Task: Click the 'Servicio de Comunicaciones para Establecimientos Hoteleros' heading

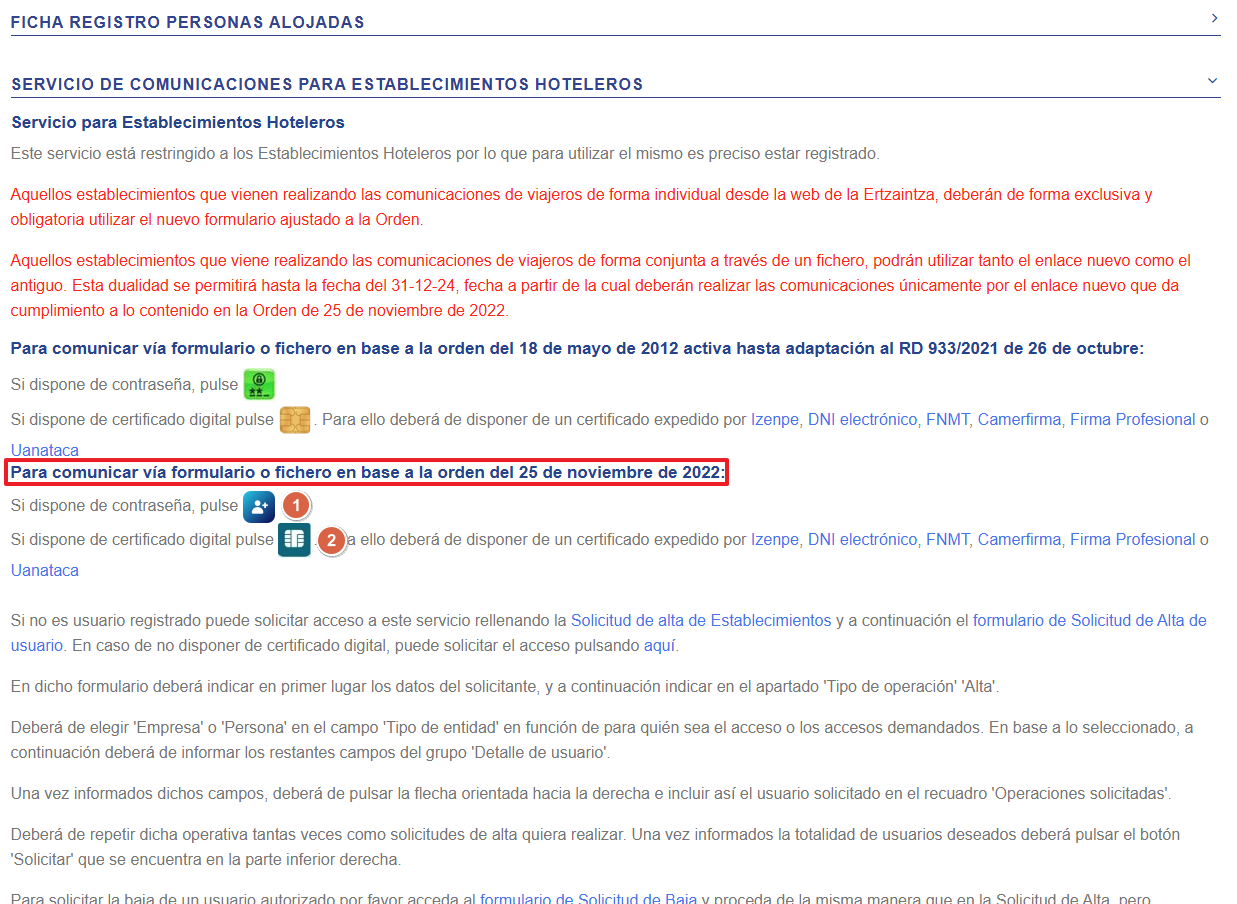Action: [327, 84]
